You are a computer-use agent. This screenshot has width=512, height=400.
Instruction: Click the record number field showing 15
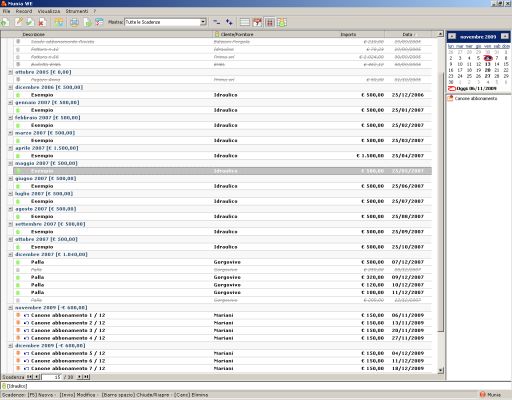[x=51, y=377]
